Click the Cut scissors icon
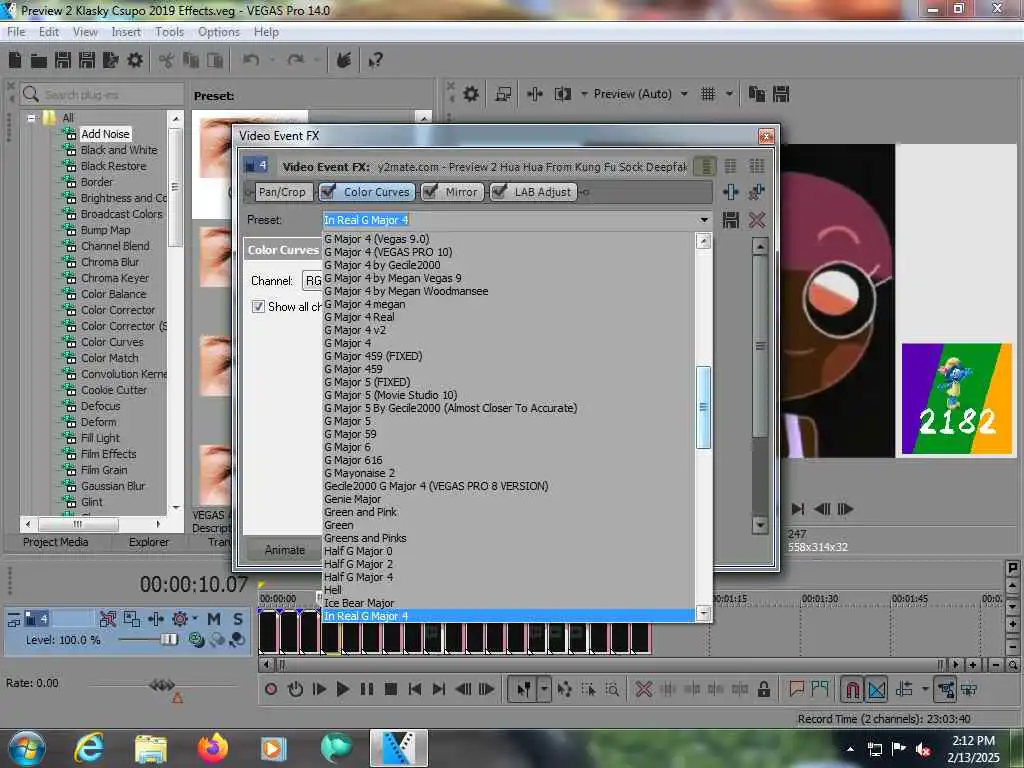1024x768 pixels. click(x=166, y=61)
